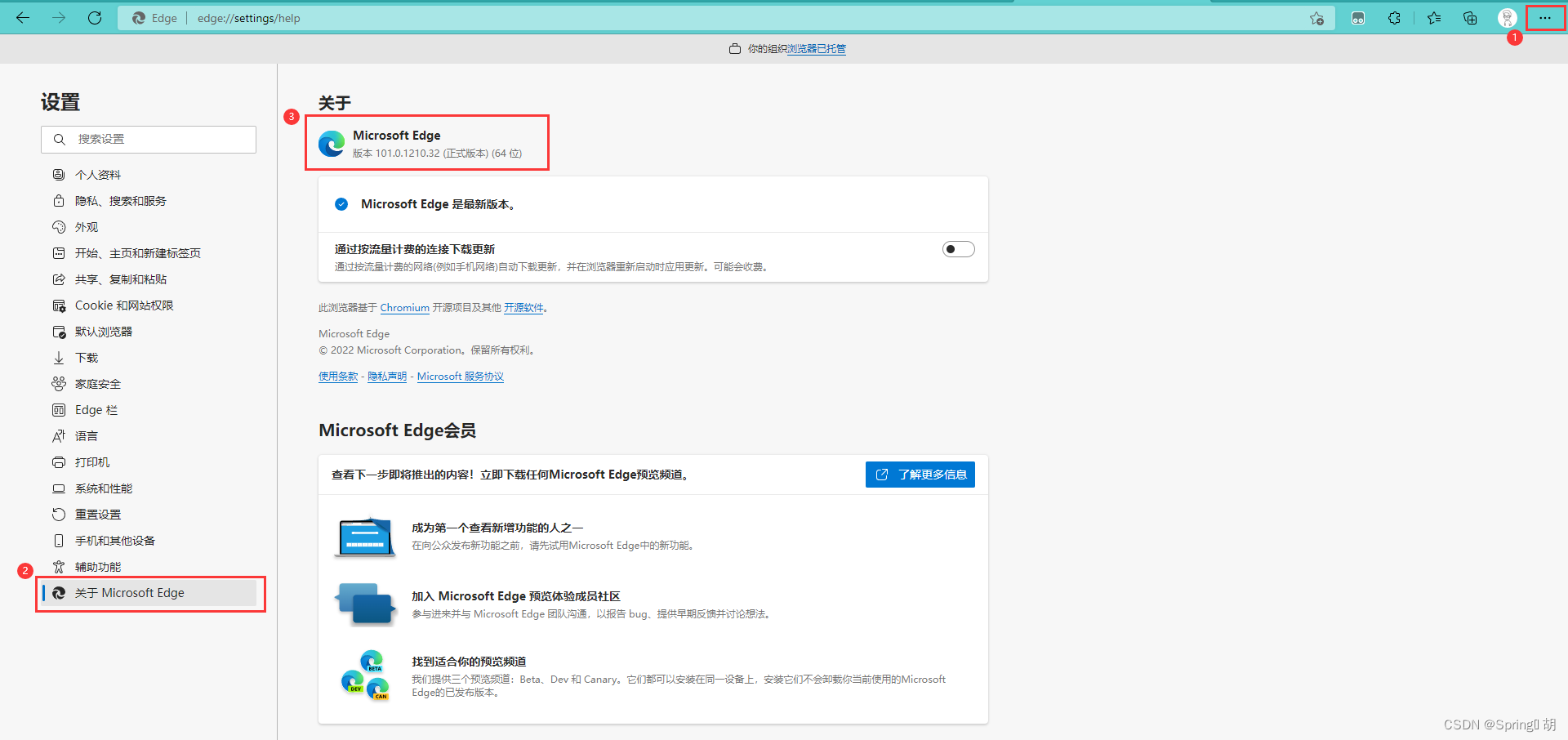Screen dimensions: 1568x740
Task: Open the Microsoft 服务协议 link
Action: coord(461,377)
